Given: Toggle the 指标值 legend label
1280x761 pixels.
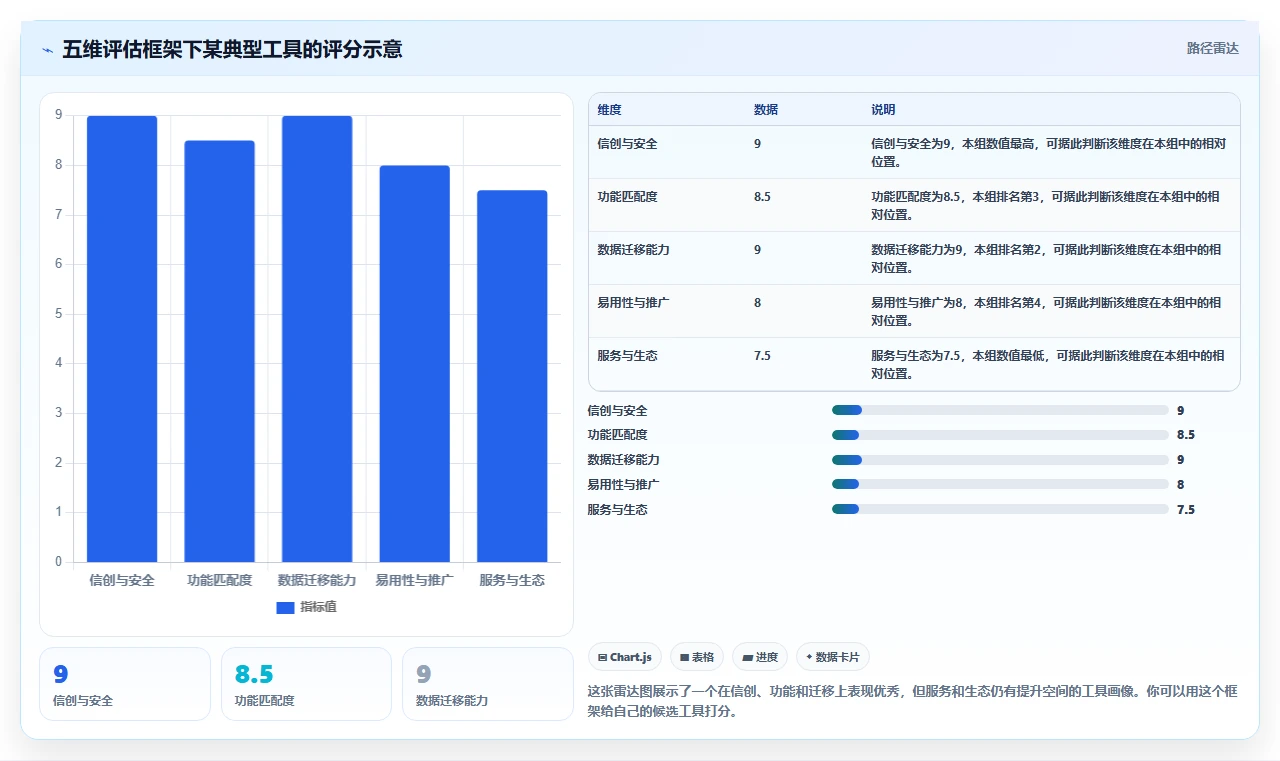Looking at the screenshot, I should (318, 607).
